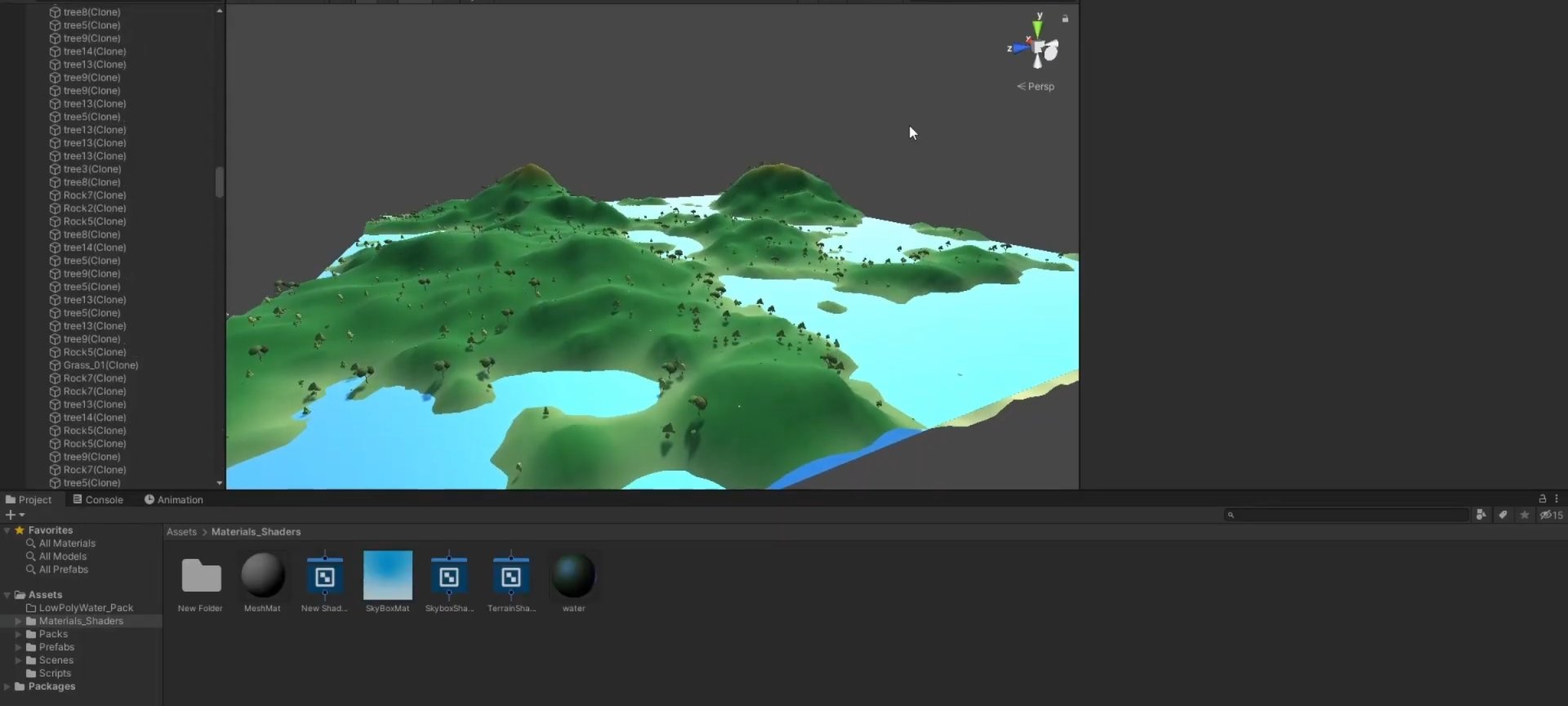Open the plus Create asset dropdown
The width and height of the screenshot is (1568, 706).
15,515
